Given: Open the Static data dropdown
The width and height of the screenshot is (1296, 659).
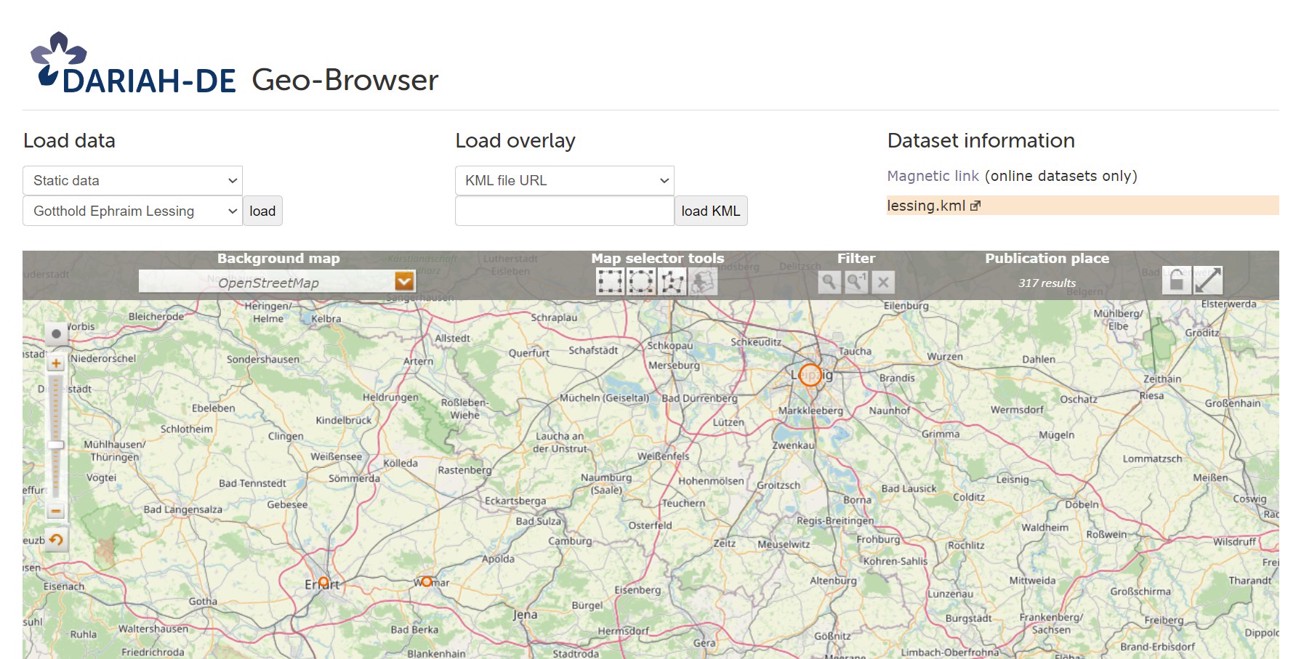Looking at the screenshot, I should pos(132,181).
